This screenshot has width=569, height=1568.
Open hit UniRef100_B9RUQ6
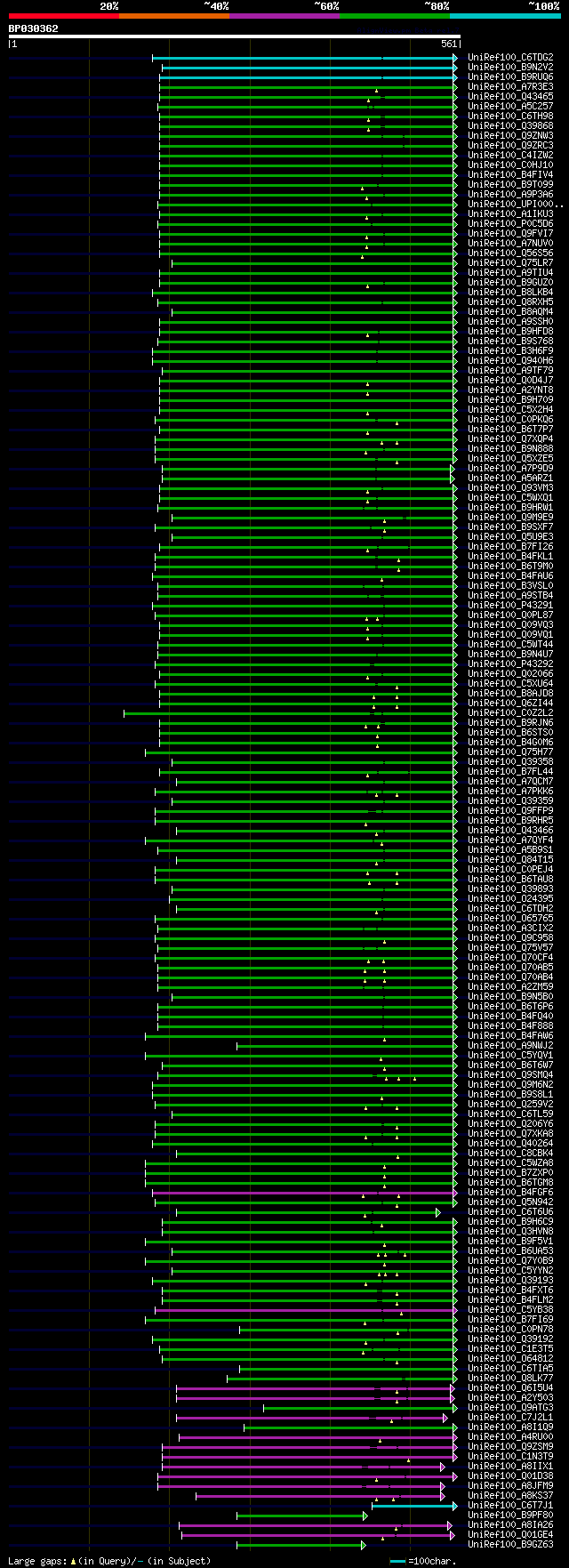pos(510,76)
